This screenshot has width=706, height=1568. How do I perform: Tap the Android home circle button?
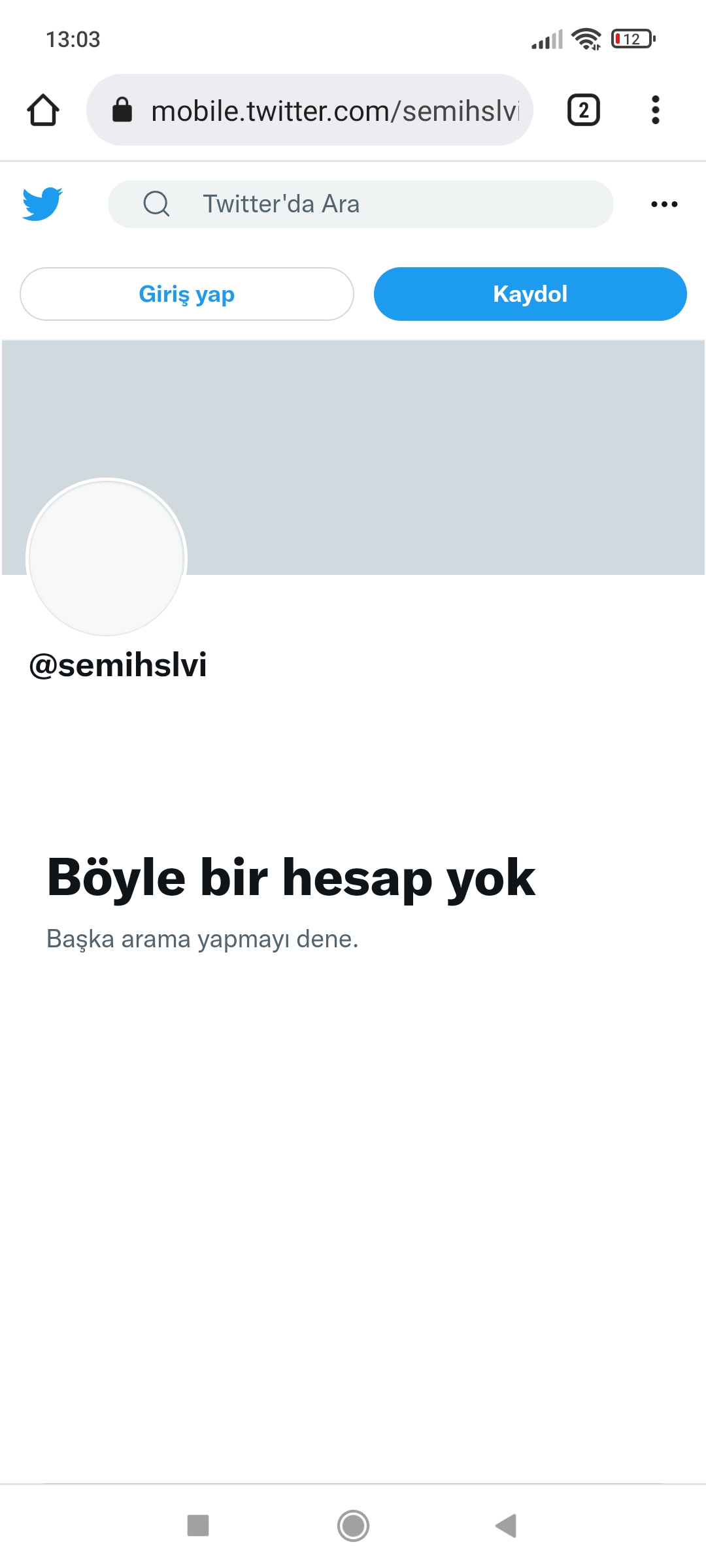(x=353, y=1526)
